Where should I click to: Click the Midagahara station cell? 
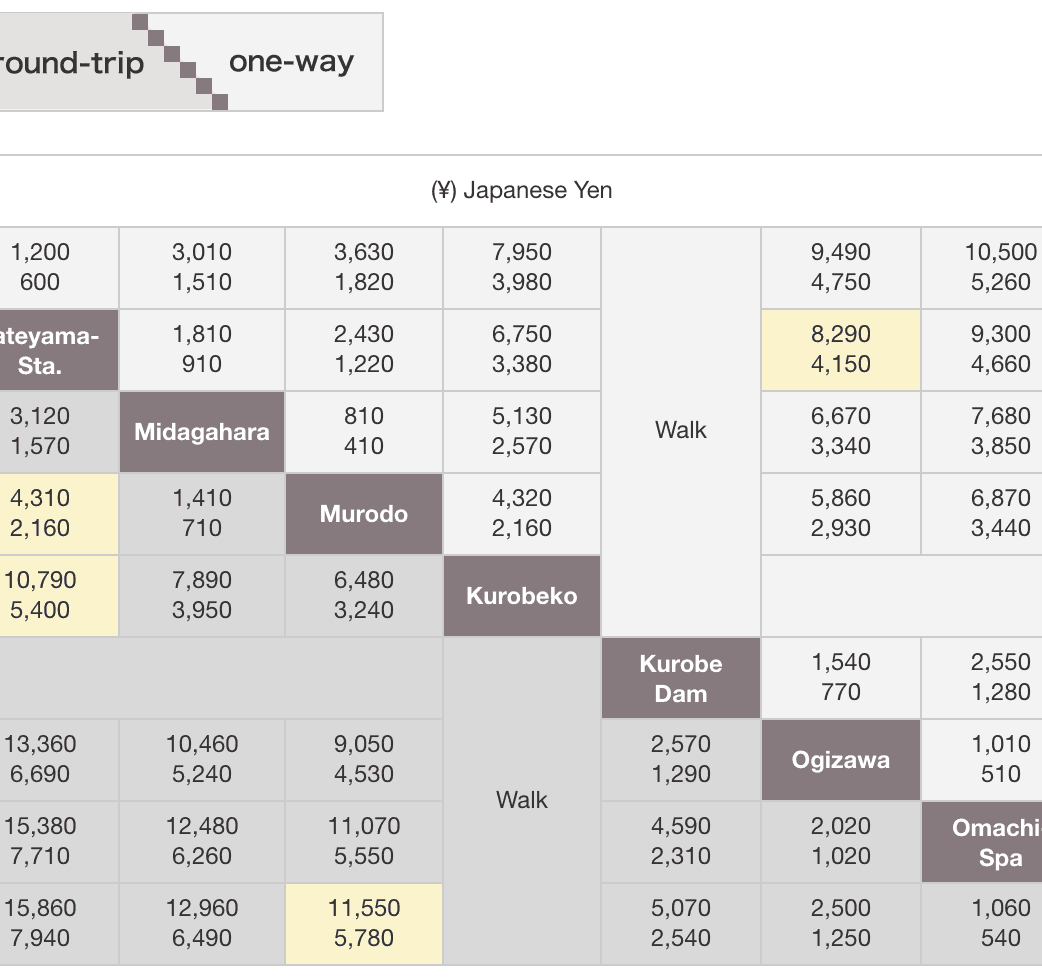(202, 432)
